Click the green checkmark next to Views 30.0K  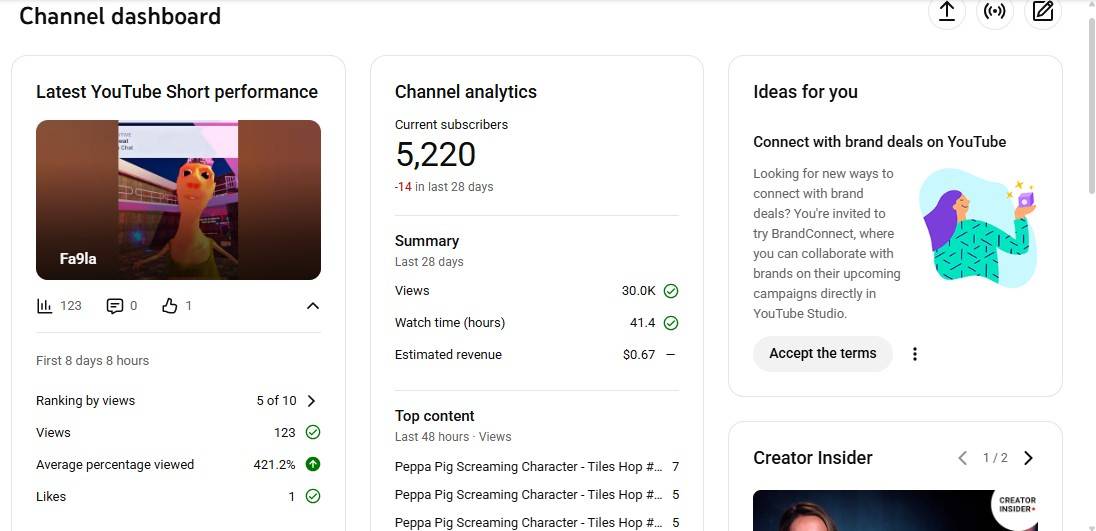[671, 291]
